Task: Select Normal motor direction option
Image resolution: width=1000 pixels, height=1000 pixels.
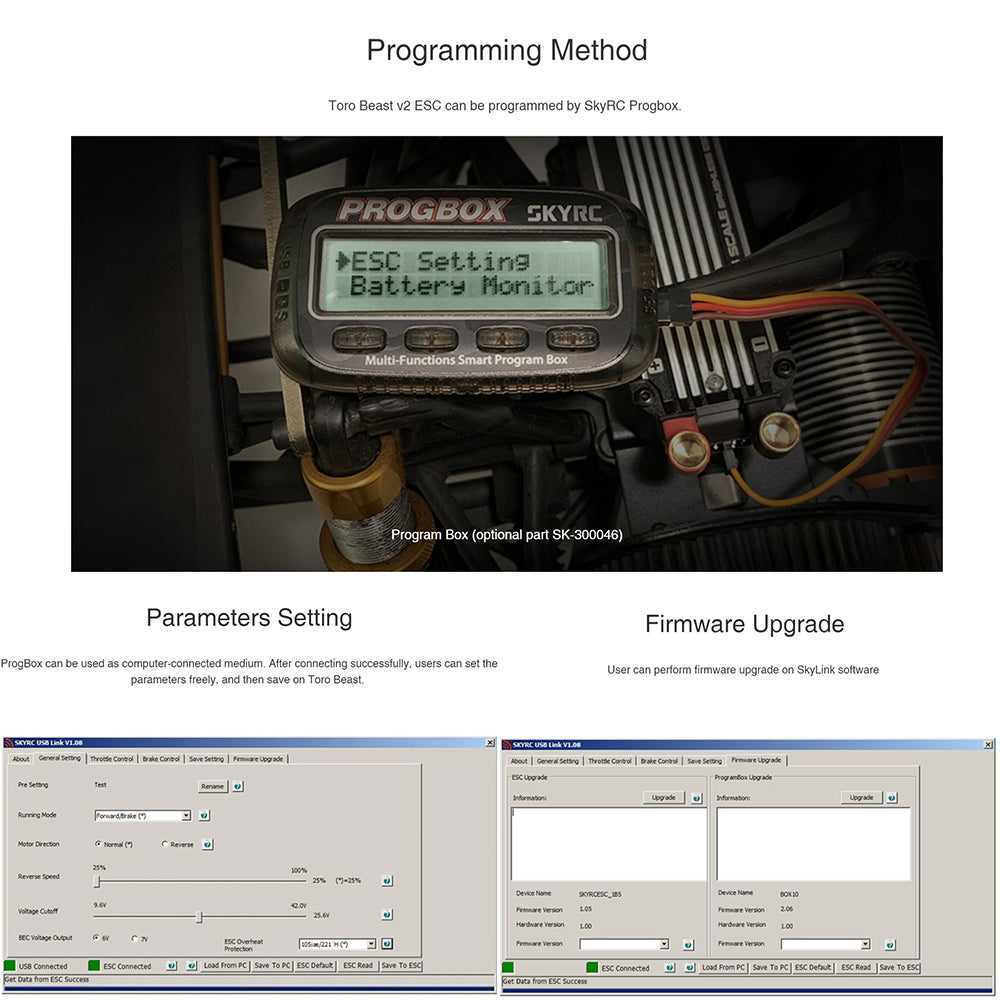Action: pos(98,844)
